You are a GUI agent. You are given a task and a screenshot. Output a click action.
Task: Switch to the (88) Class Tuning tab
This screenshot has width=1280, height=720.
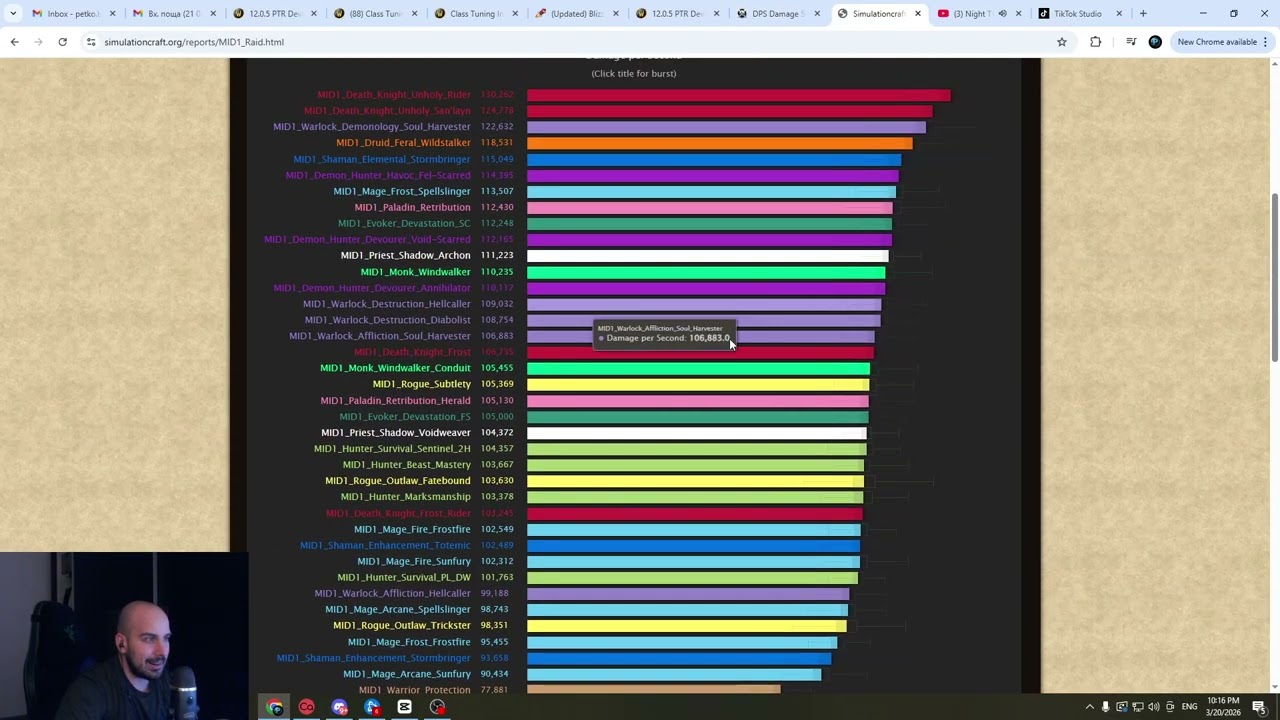click(375, 14)
